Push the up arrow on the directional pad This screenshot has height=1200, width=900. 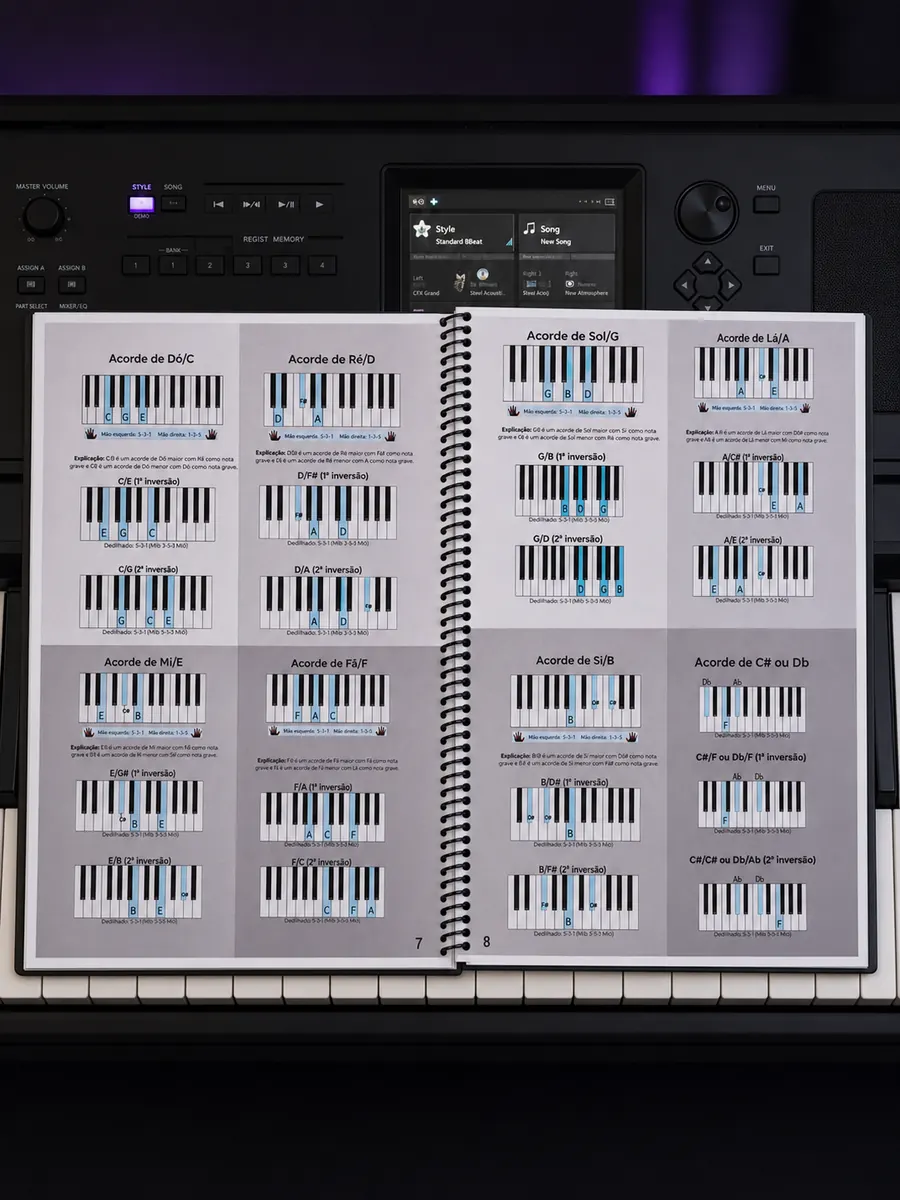point(707,262)
